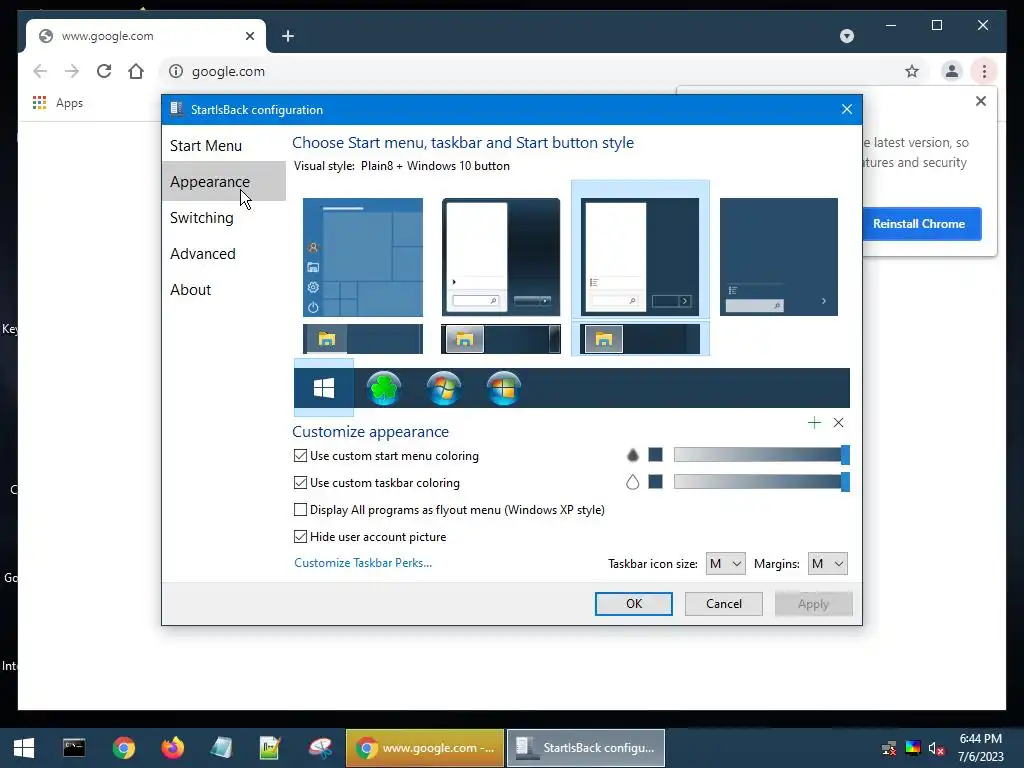Click Cancel in StartIsBack configuration
1024x768 pixels.
pyautogui.click(x=724, y=603)
